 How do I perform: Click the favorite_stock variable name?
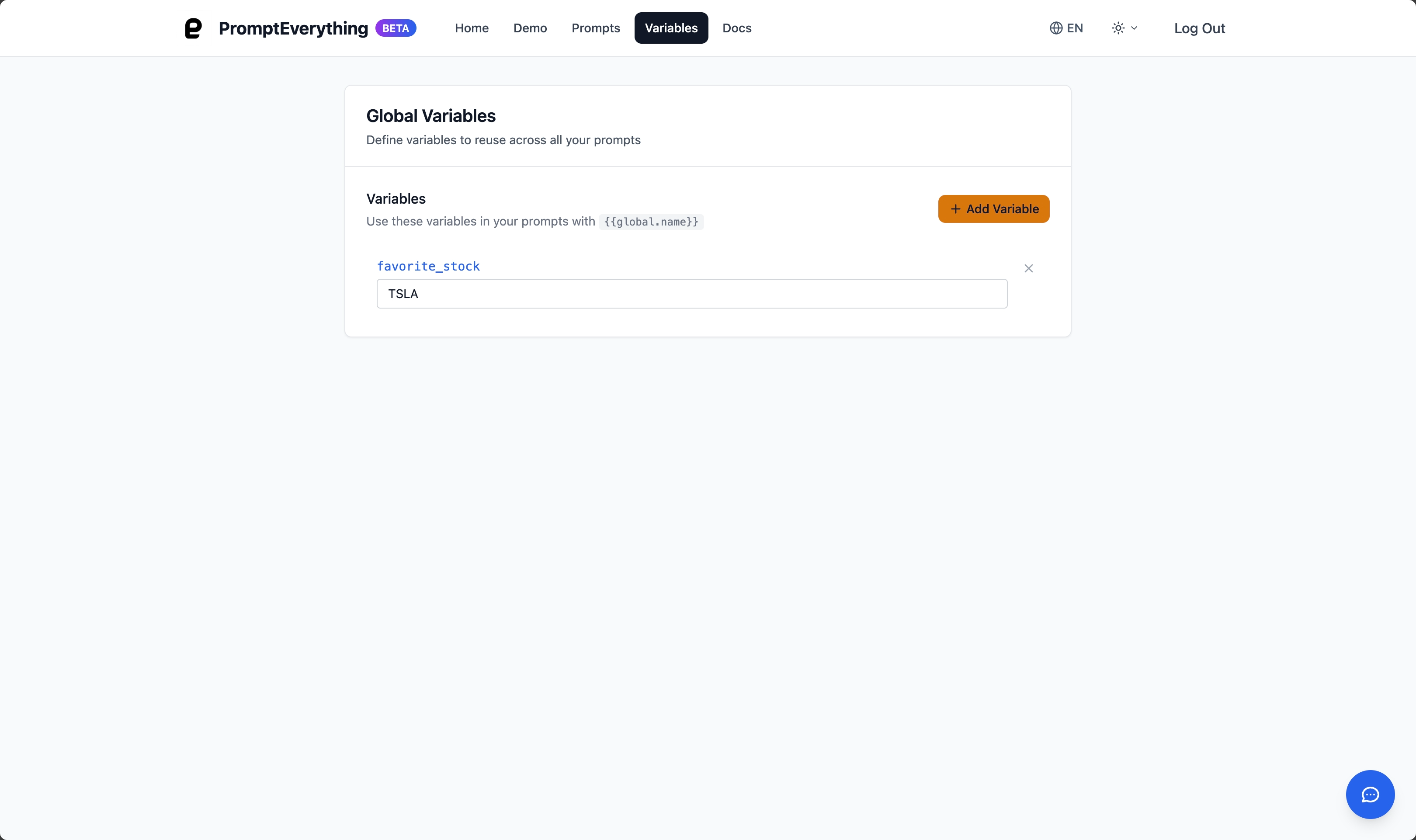tap(428, 266)
